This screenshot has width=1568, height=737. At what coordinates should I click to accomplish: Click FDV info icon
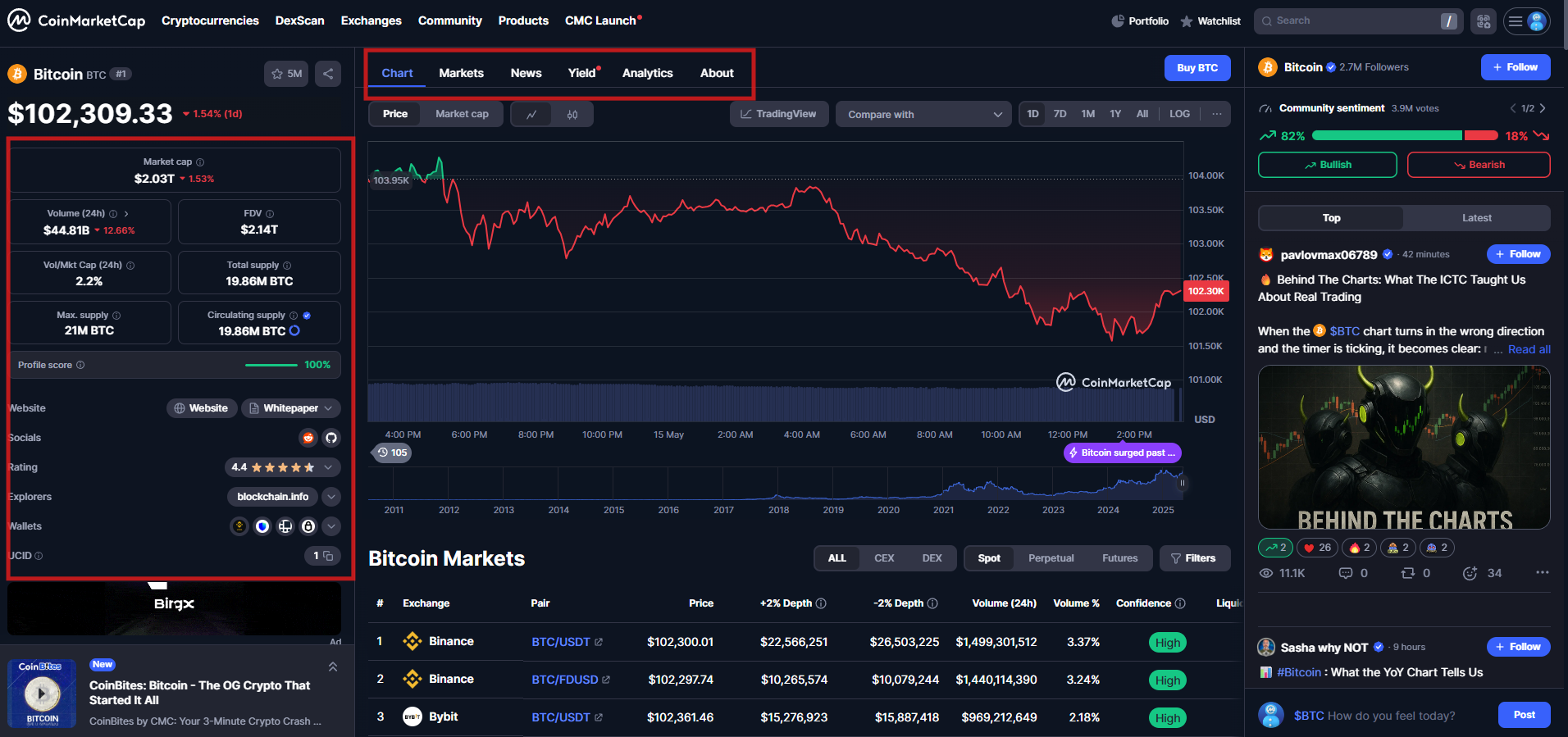click(270, 214)
